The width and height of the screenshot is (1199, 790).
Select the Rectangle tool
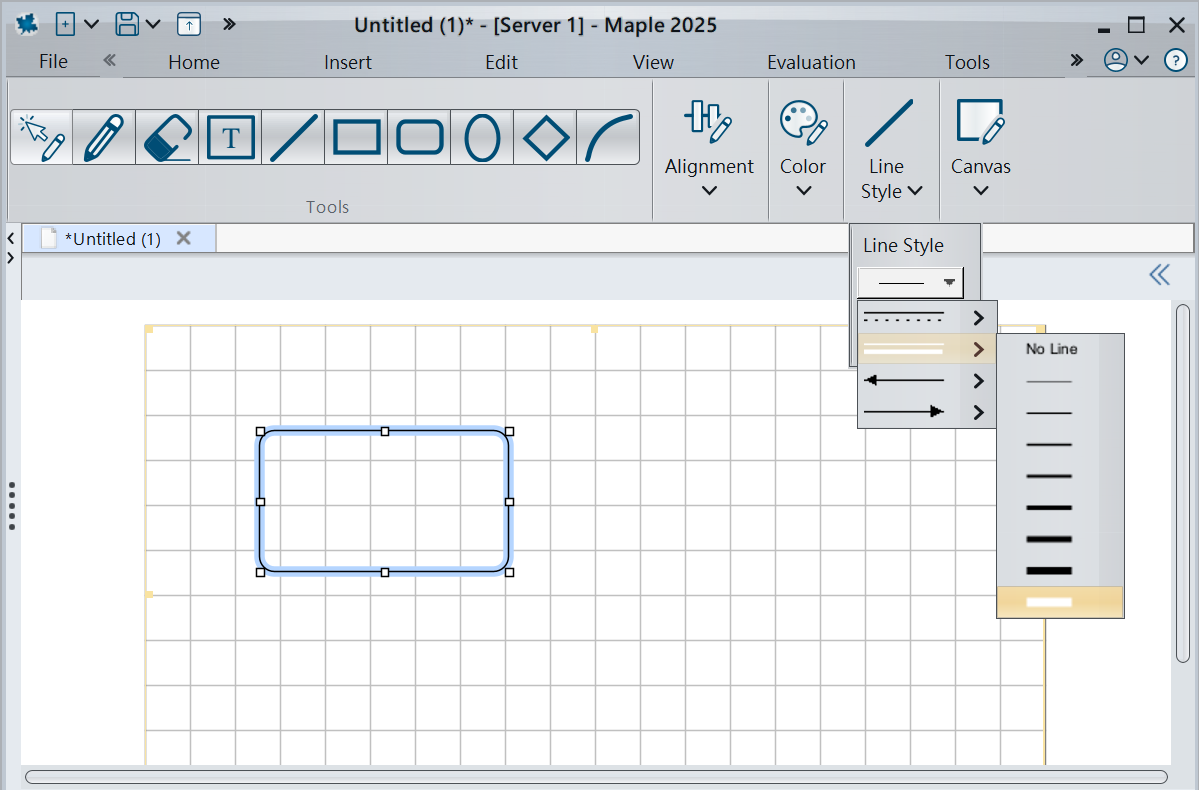[356, 138]
